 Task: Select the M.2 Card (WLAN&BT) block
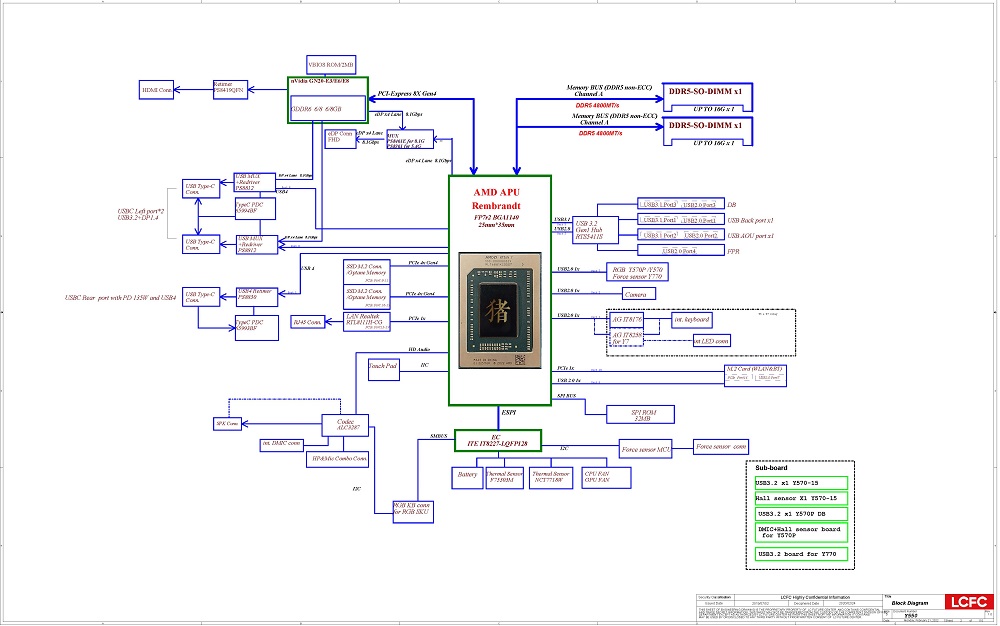(756, 375)
